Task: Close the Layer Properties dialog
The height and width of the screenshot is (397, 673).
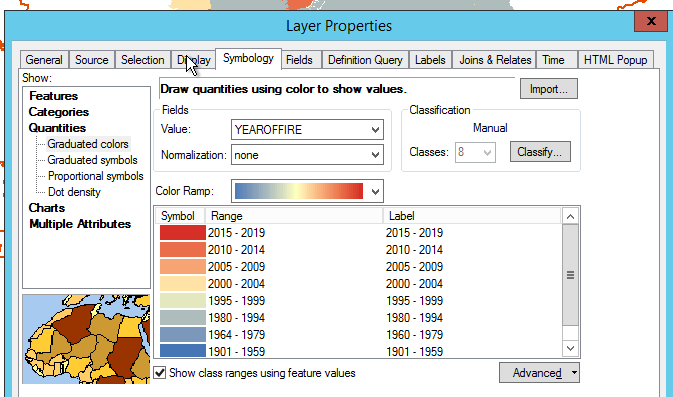Action: pyautogui.click(x=651, y=21)
